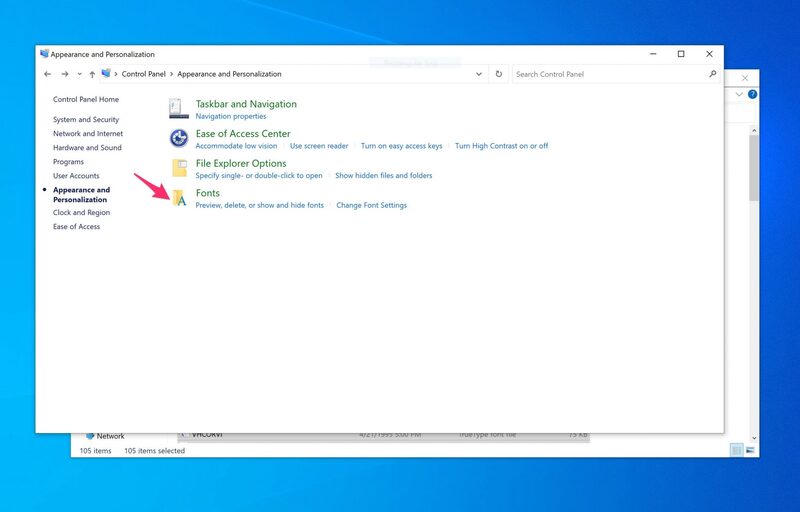The height and width of the screenshot is (512, 800).
Task: Click Control Panel breadcrumb segment
Action: 143,74
